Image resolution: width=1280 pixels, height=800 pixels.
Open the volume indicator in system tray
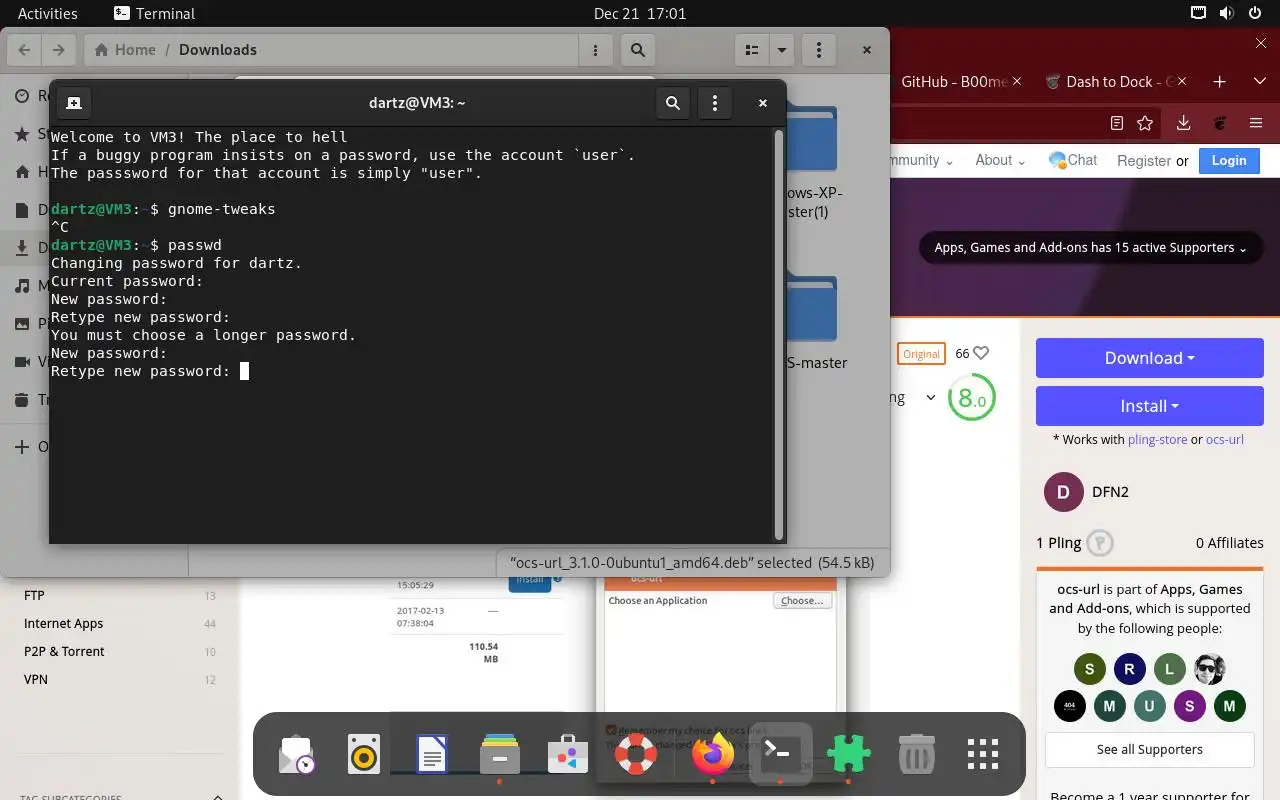coord(1226,13)
